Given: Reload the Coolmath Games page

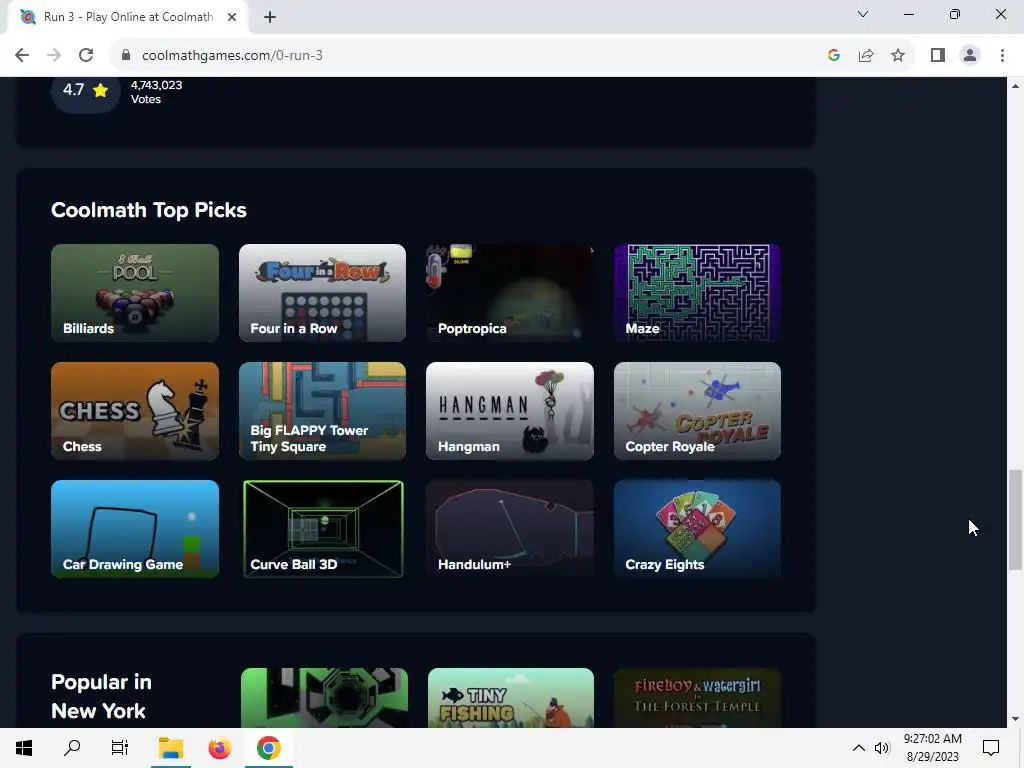Looking at the screenshot, I should (x=86, y=56).
